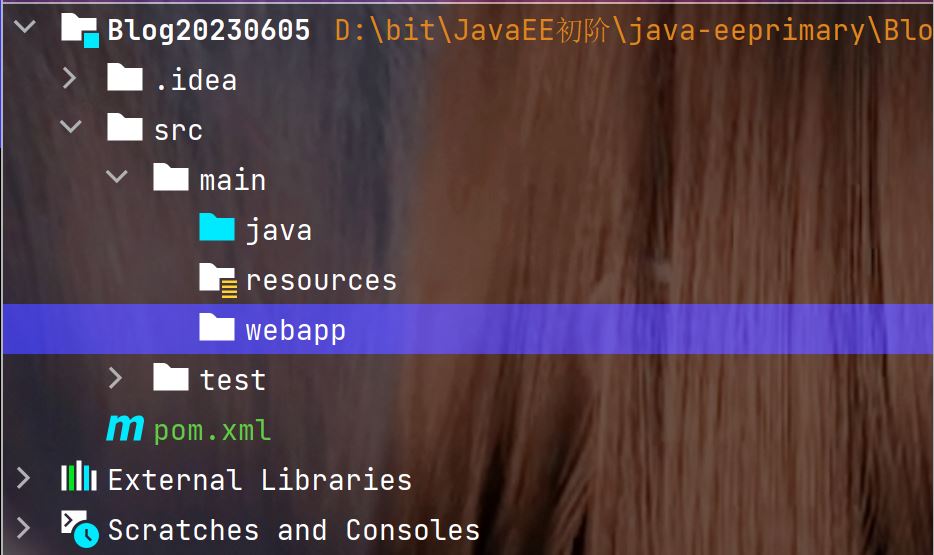Expand the .idea folder chevron
The height and width of the screenshot is (555, 934).
70,78
